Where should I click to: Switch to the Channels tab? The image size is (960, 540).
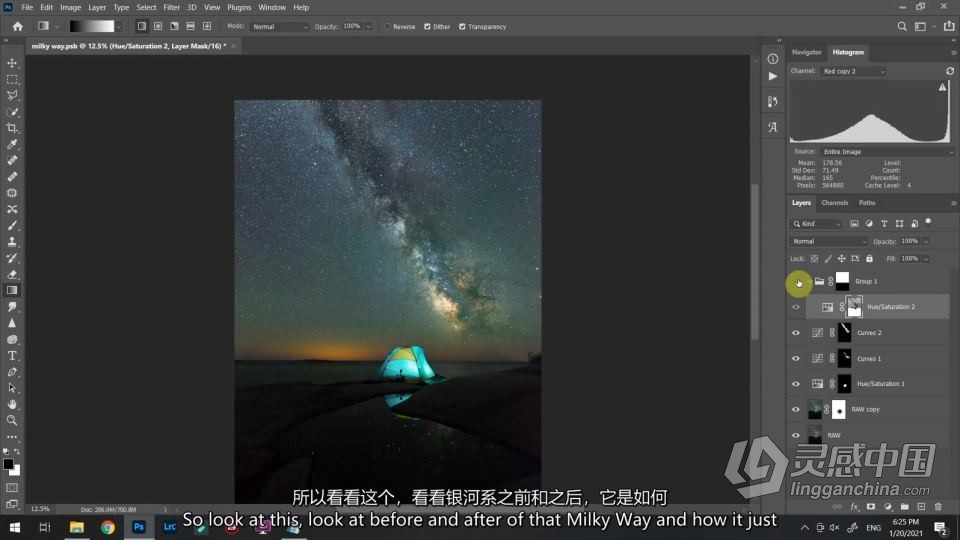[834, 203]
